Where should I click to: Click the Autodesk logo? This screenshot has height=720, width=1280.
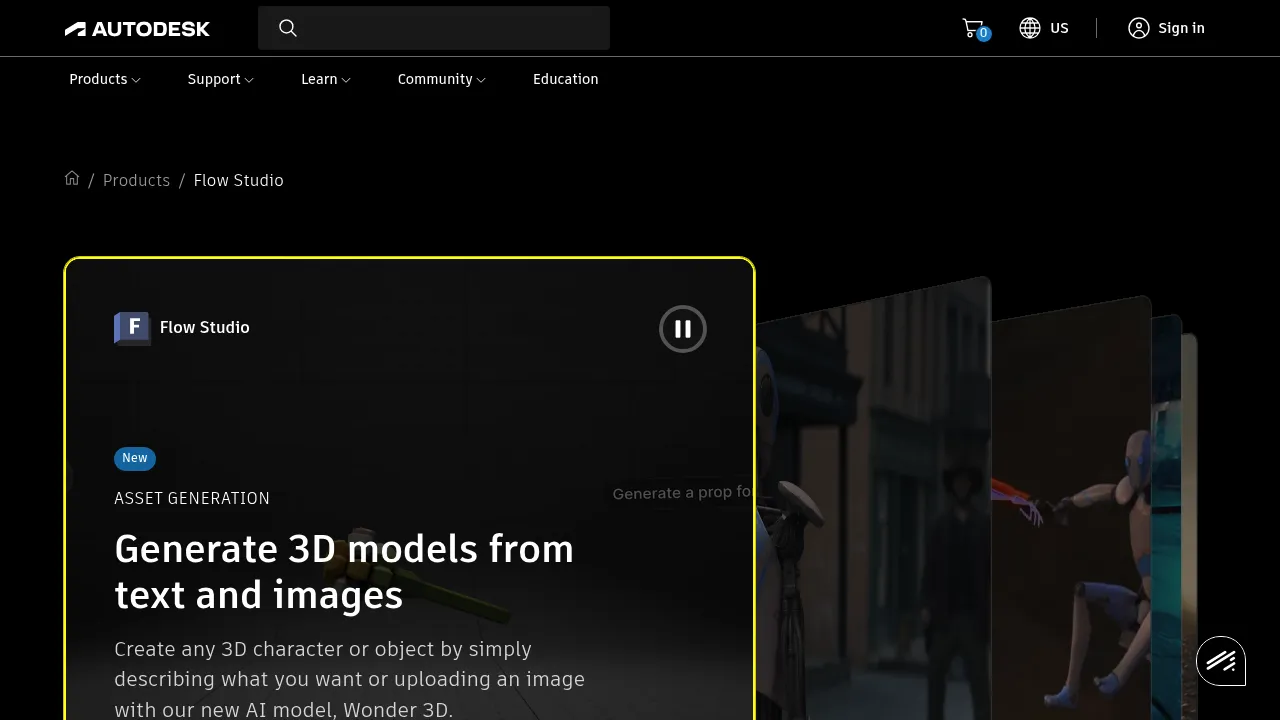pos(137,29)
